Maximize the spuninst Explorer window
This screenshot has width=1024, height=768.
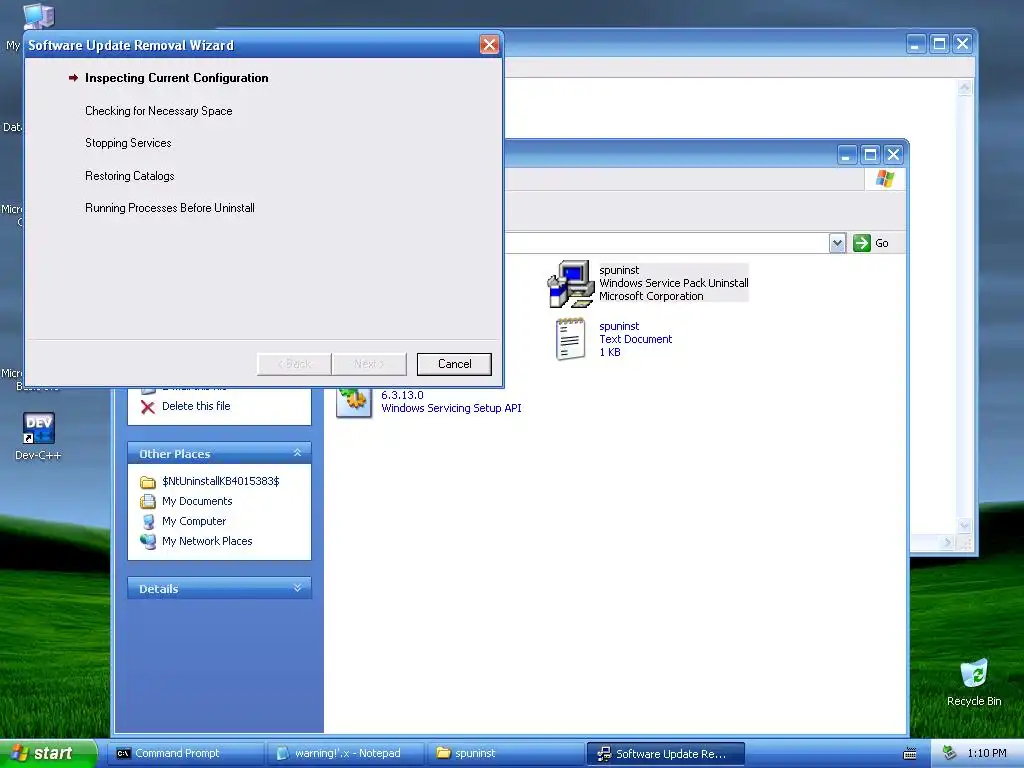[x=870, y=155]
